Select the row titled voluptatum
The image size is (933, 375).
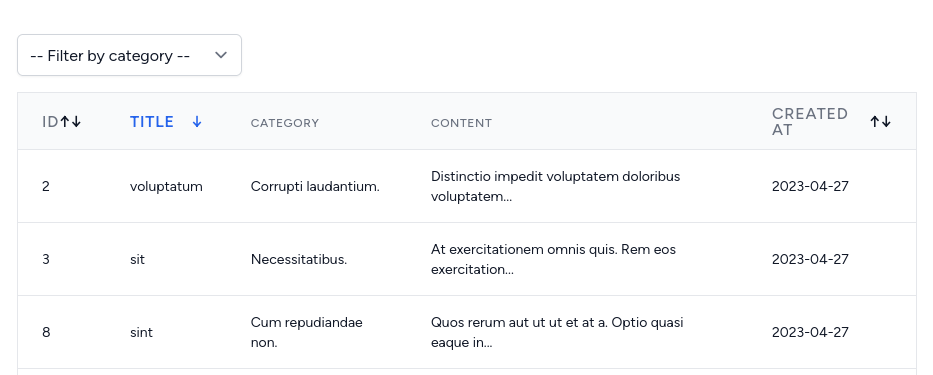click(x=467, y=186)
